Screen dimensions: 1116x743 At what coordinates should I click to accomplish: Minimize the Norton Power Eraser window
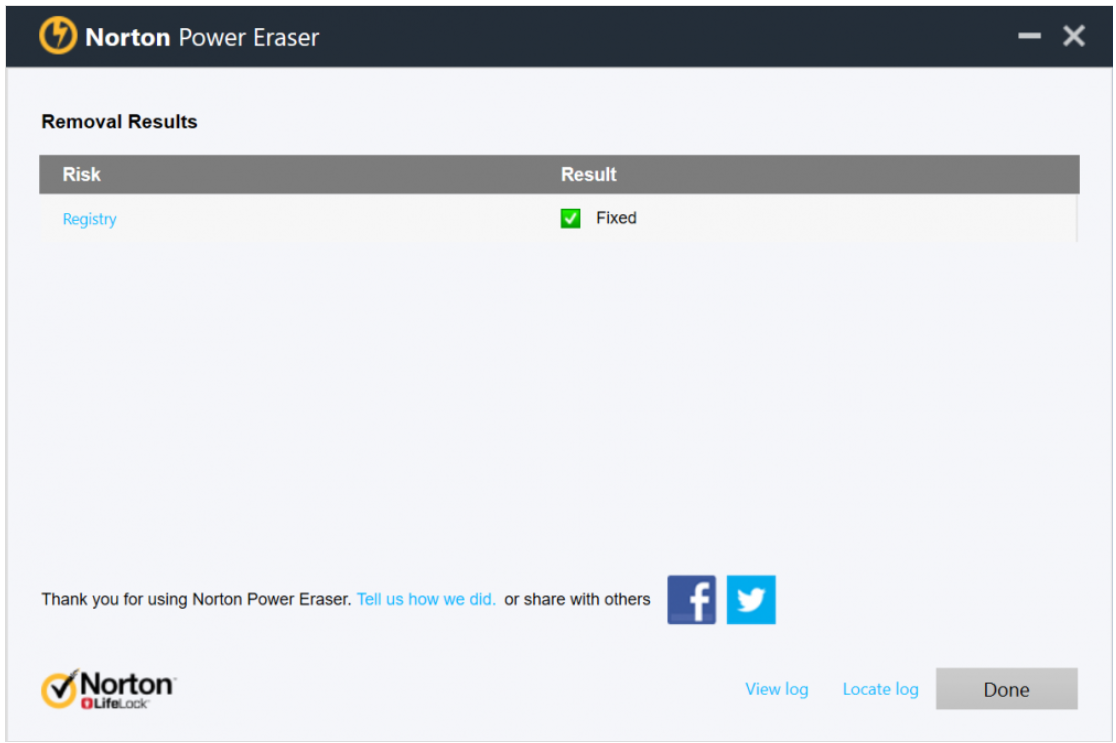tap(1029, 36)
